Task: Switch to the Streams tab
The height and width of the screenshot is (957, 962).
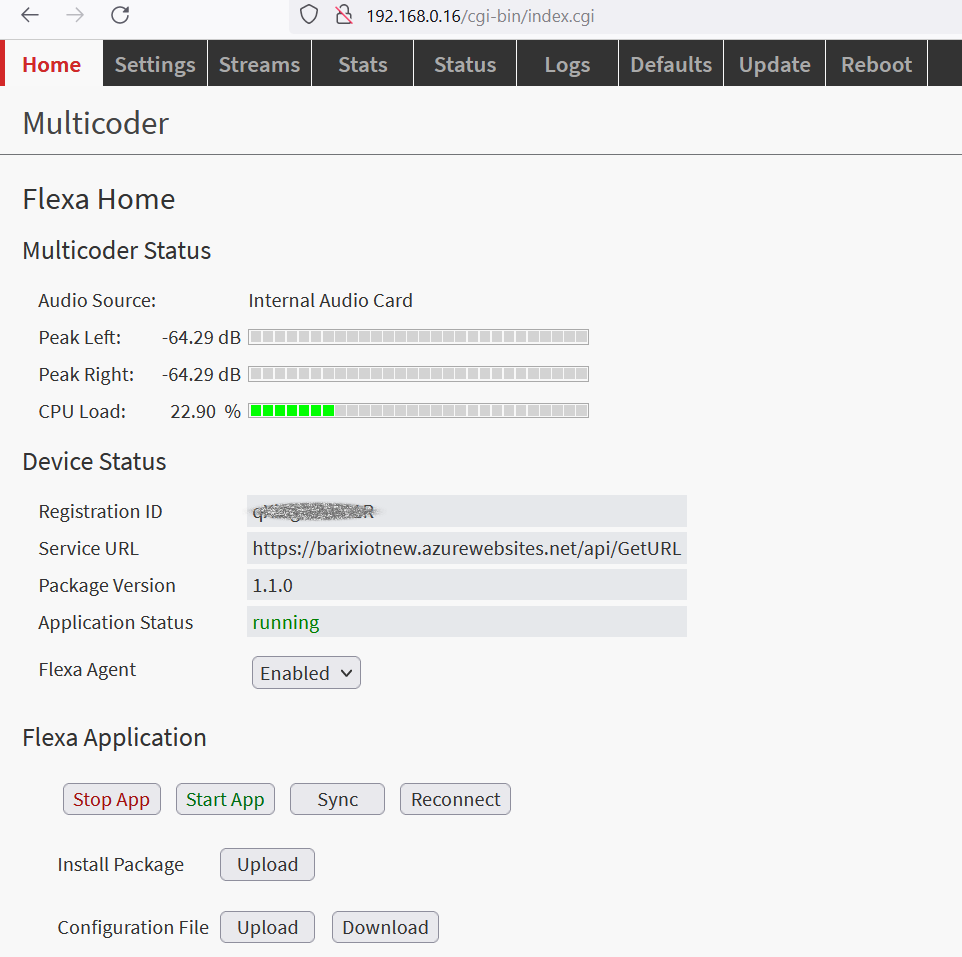Action: pos(259,64)
